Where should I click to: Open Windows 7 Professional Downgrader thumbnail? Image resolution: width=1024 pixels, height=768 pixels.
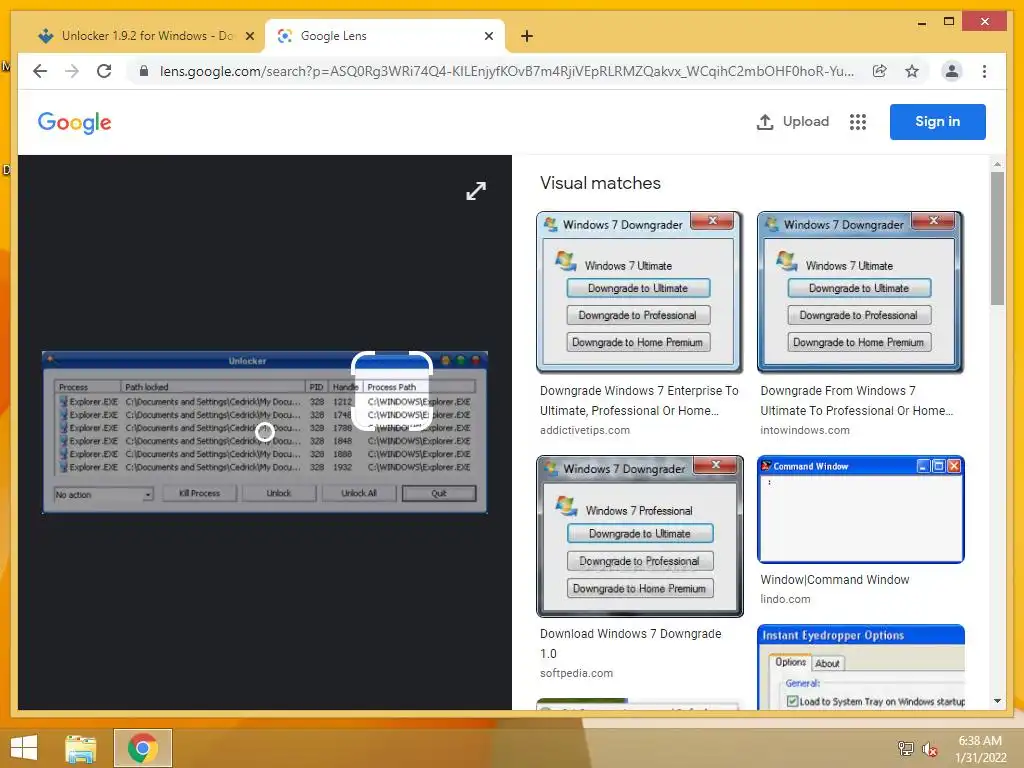coord(639,536)
